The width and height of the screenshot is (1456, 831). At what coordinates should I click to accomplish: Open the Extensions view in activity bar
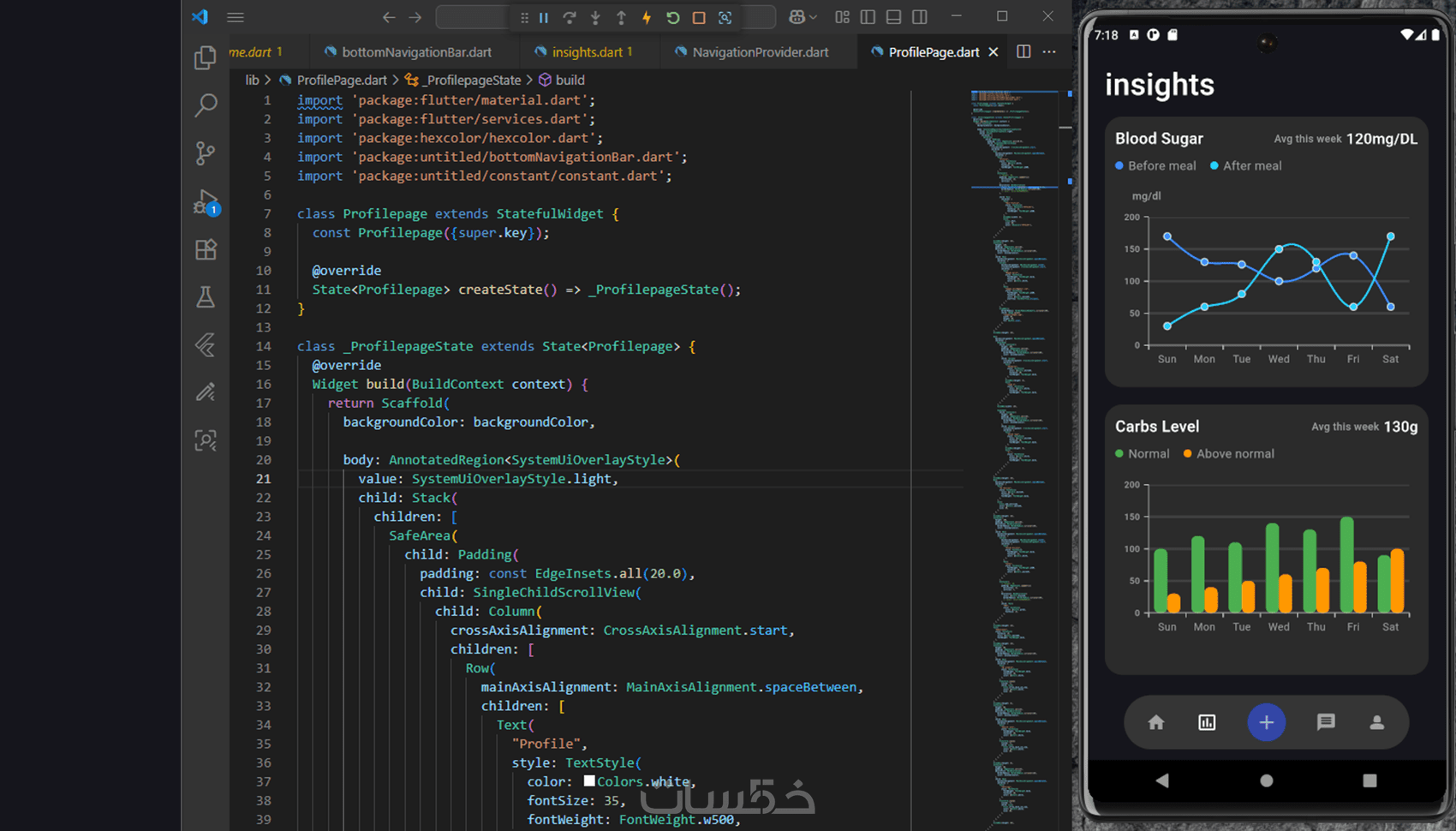(206, 249)
